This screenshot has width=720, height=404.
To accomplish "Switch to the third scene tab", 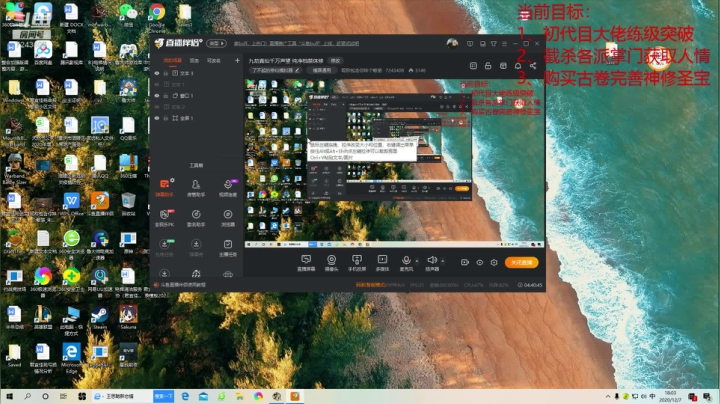I will coord(214,61).
